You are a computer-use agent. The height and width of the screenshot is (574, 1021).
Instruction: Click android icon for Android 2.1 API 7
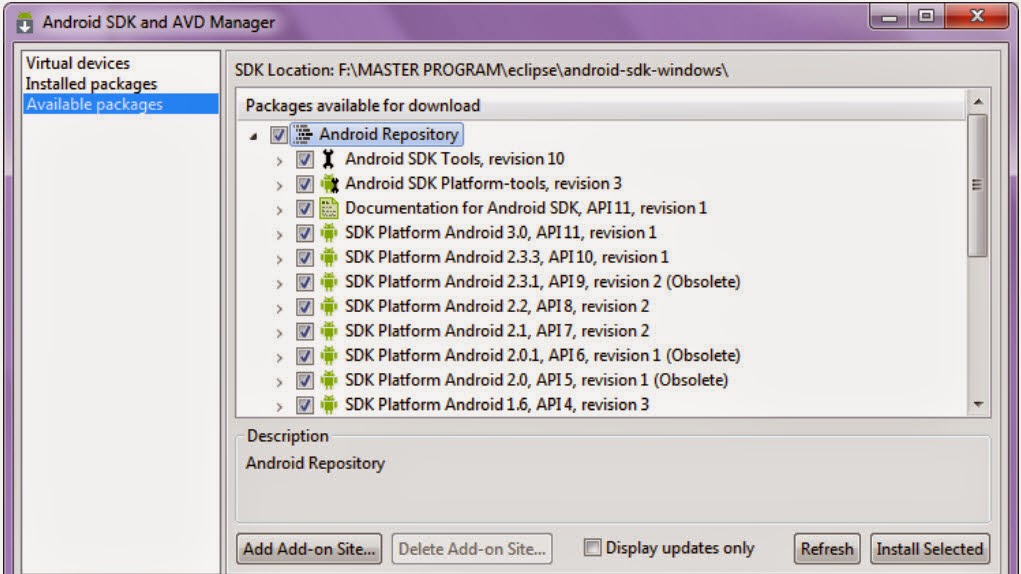click(x=329, y=331)
